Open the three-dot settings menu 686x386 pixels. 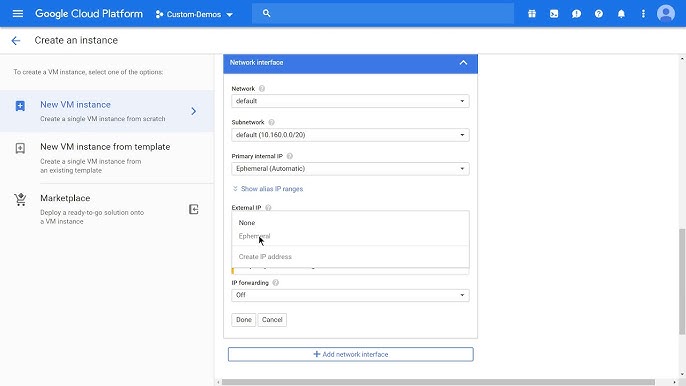(x=643, y=14)
